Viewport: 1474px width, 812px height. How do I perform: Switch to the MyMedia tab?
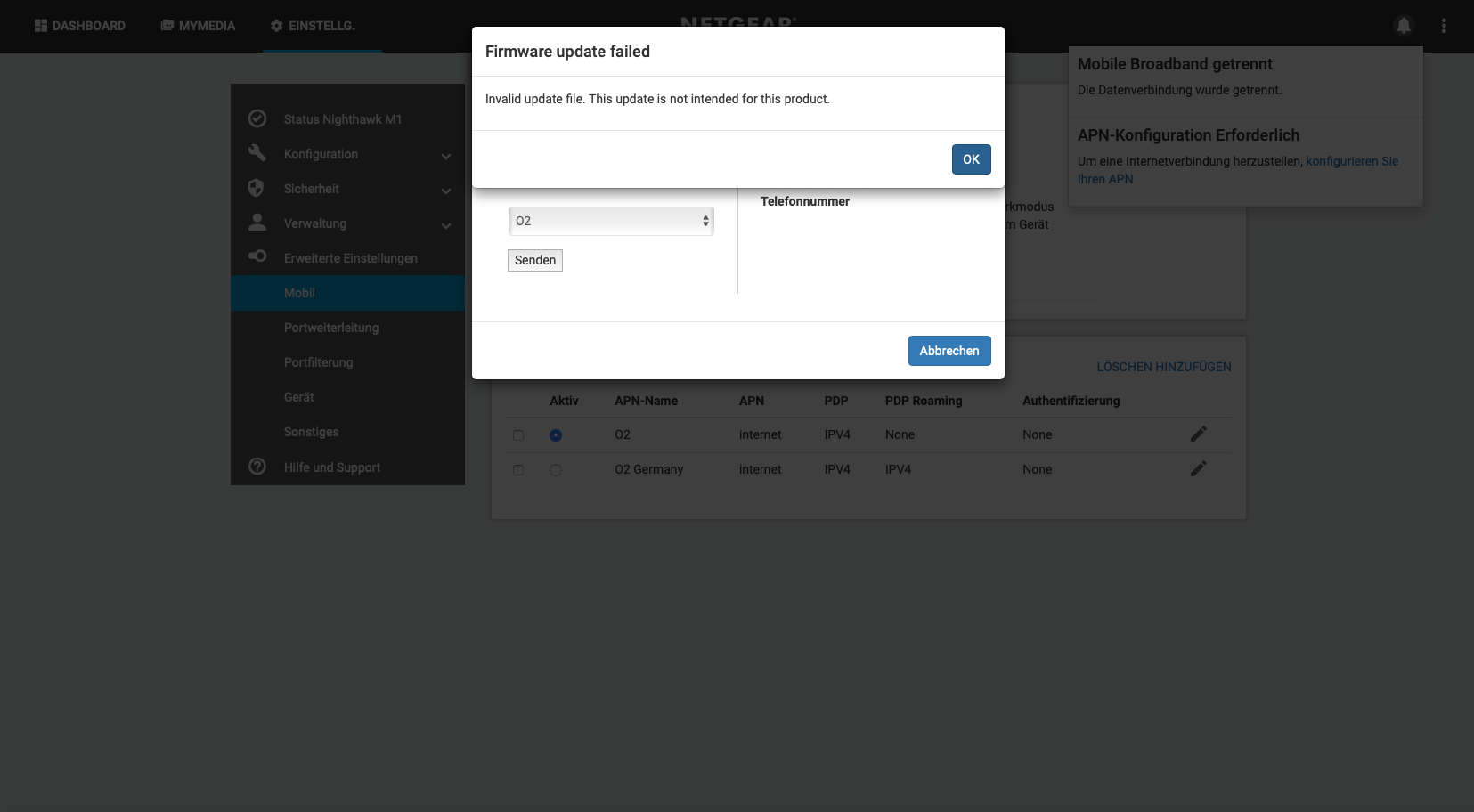point(198,26)
